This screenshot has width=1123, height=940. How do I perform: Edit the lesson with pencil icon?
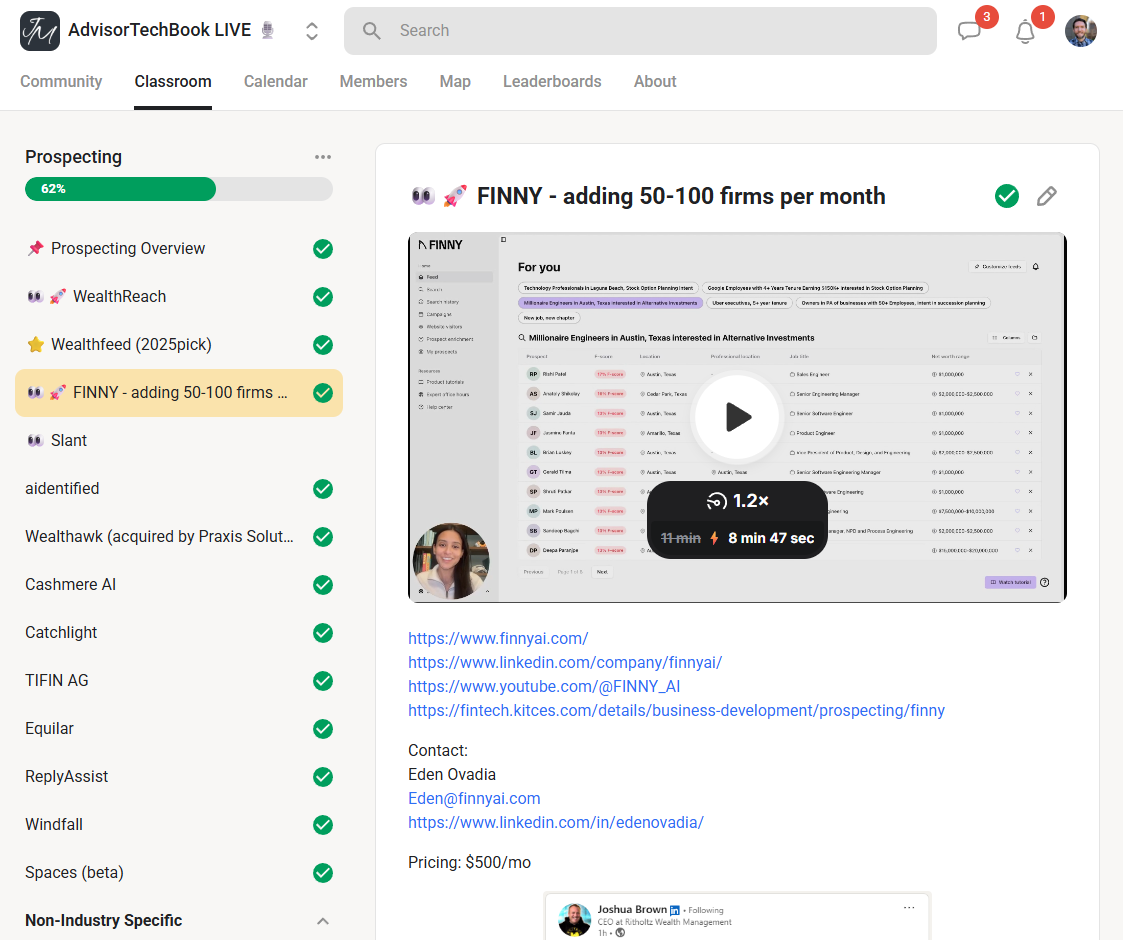pos(1046,196)
